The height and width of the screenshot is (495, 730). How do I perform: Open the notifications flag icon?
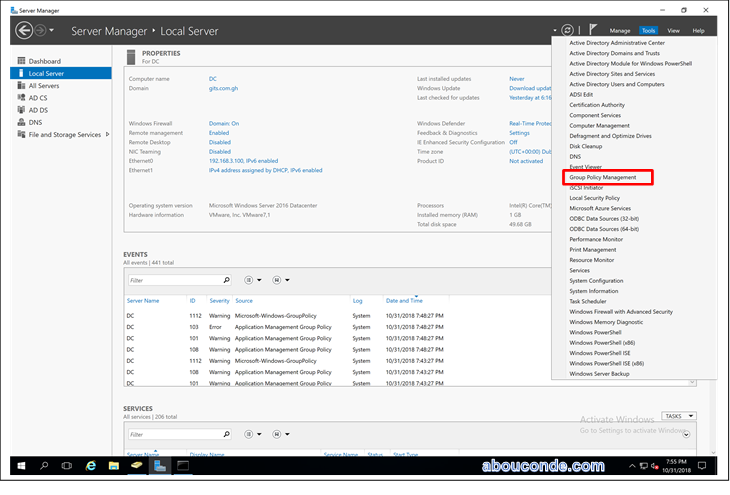pos(593,30)
